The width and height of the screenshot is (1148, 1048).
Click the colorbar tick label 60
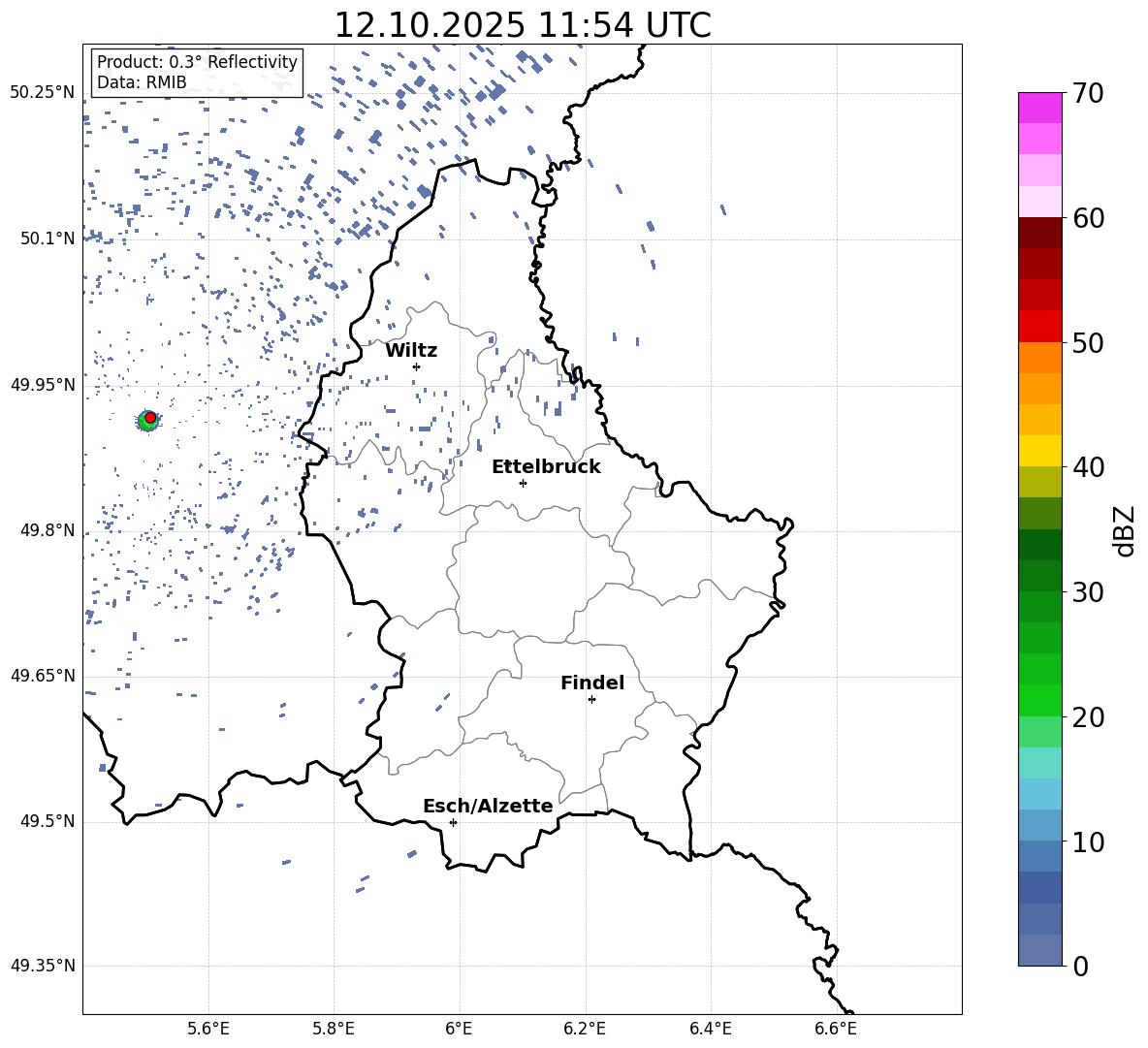1088,218
